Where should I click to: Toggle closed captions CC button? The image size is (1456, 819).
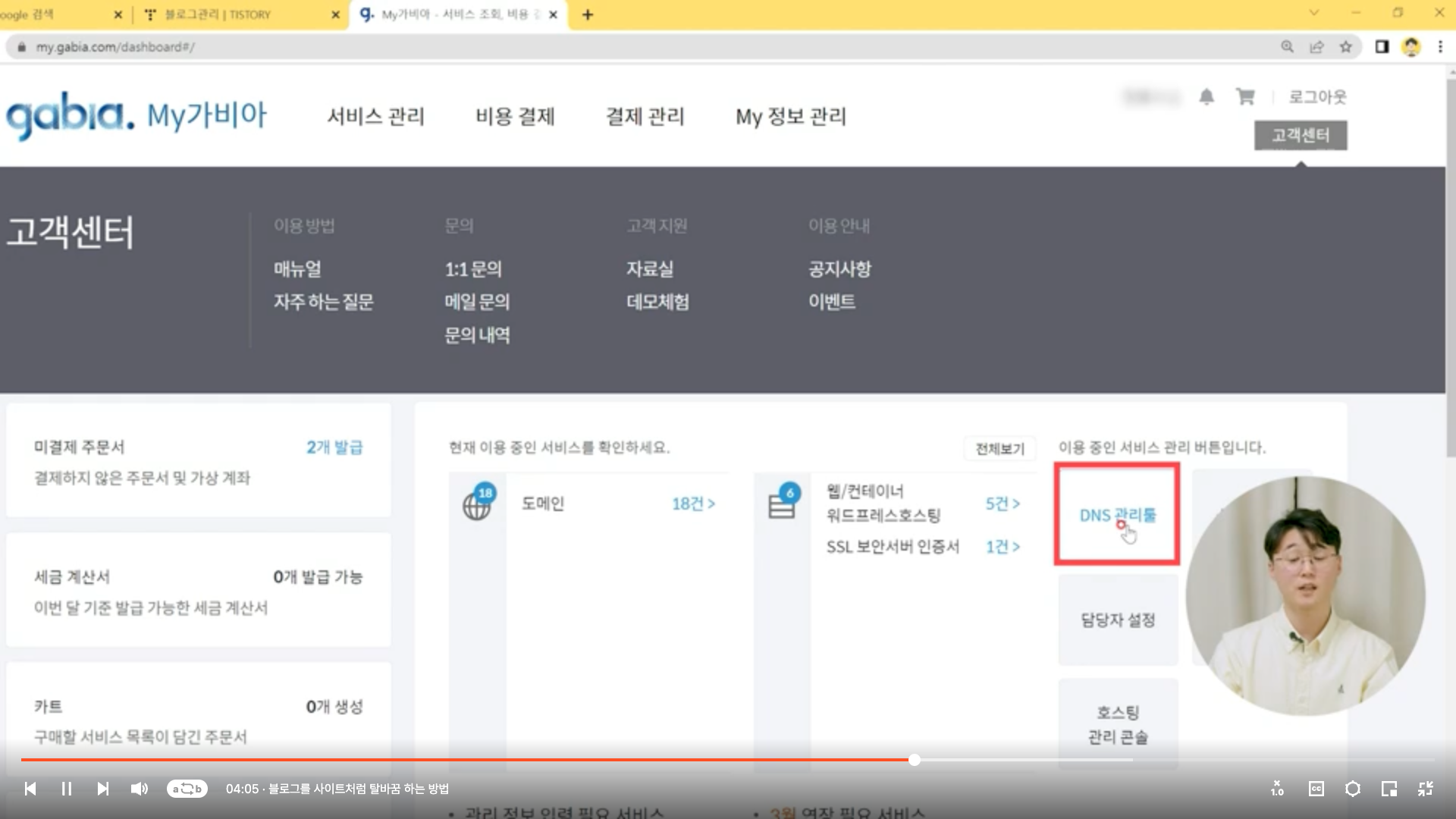[1316, 789]
